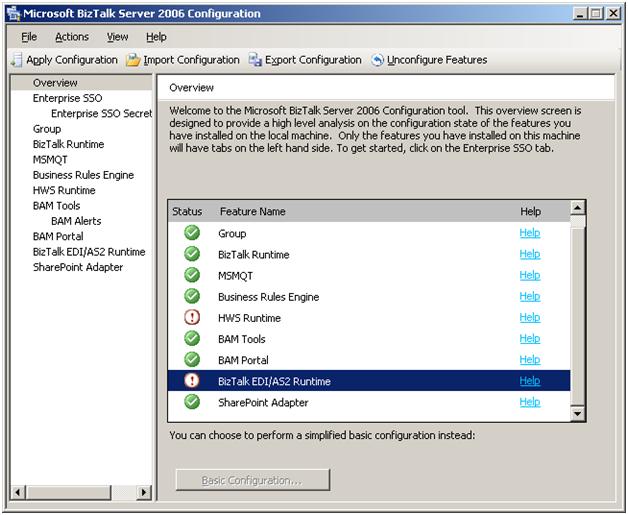Select Enterprise SSO Secret item in left pane
The width and height of the screenshot is (628, 515).
click(101, 114)
